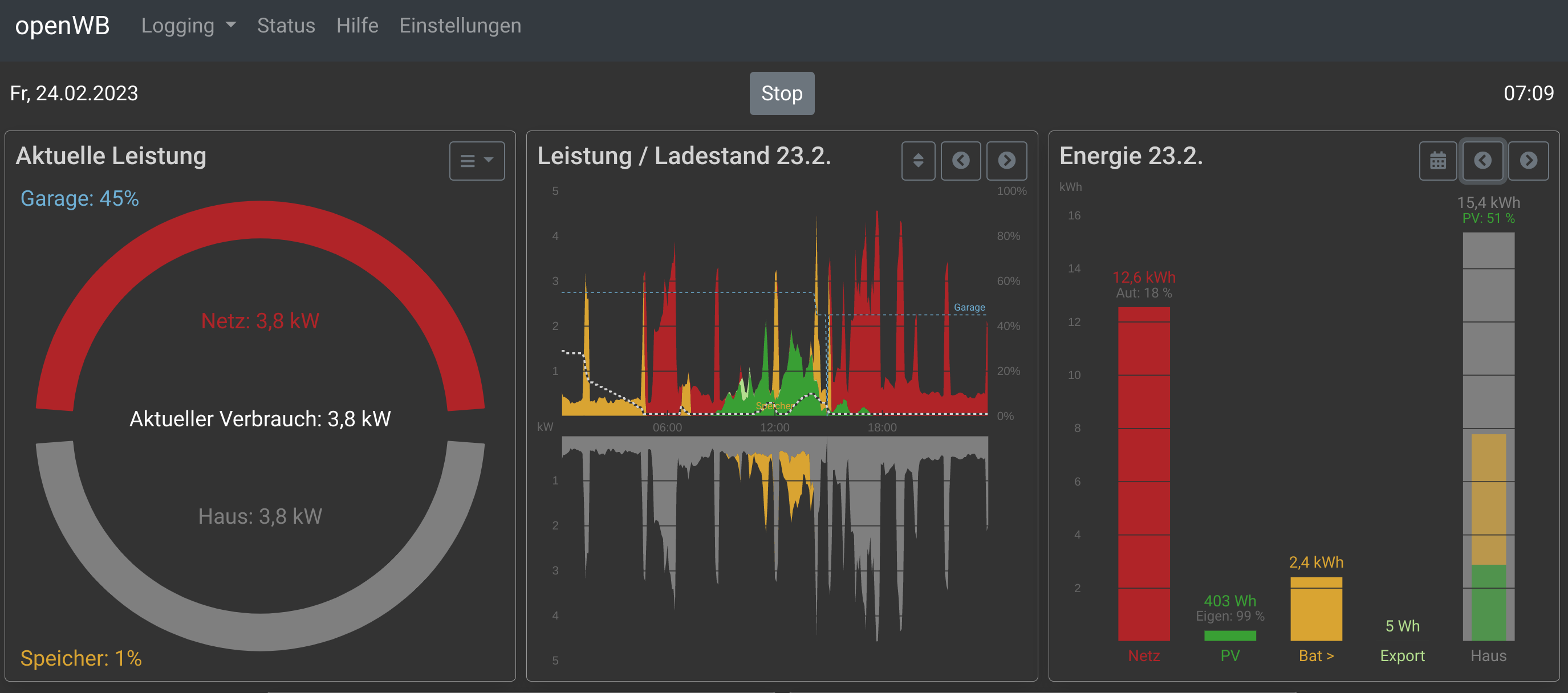Expand the Logging dropdown menu
Image resolution: width=1568 pixels, height=693 pixels.
(188, 26)
